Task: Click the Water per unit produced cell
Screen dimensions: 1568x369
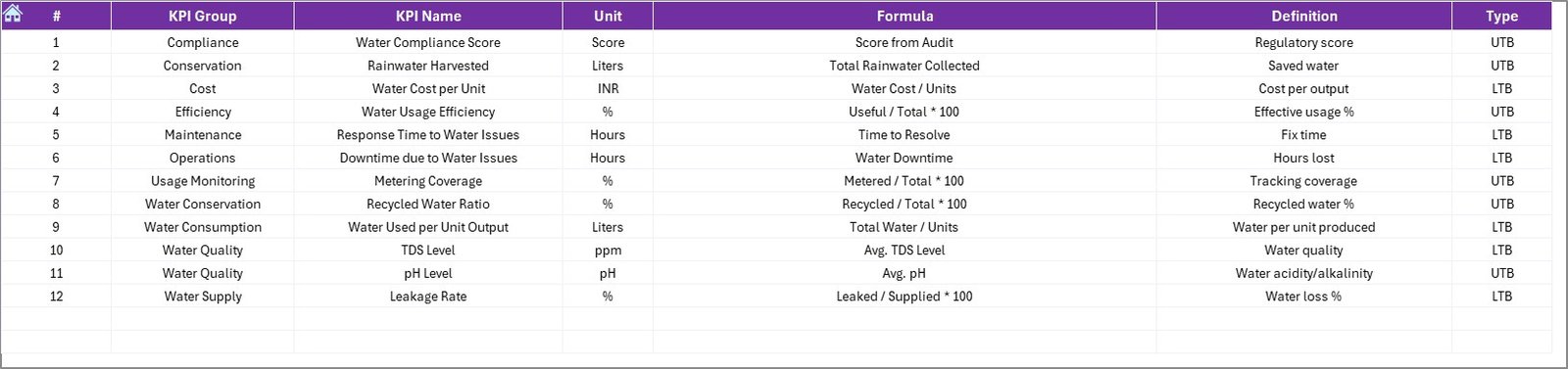Action: (x=1303, y=227)
